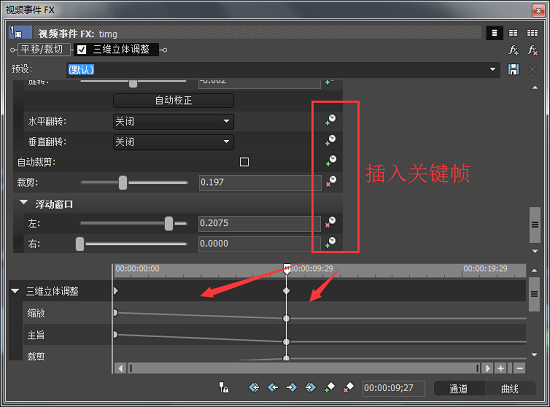
Task: Click the save preset floppy disk icon
Action: click(x=513, y=69)
